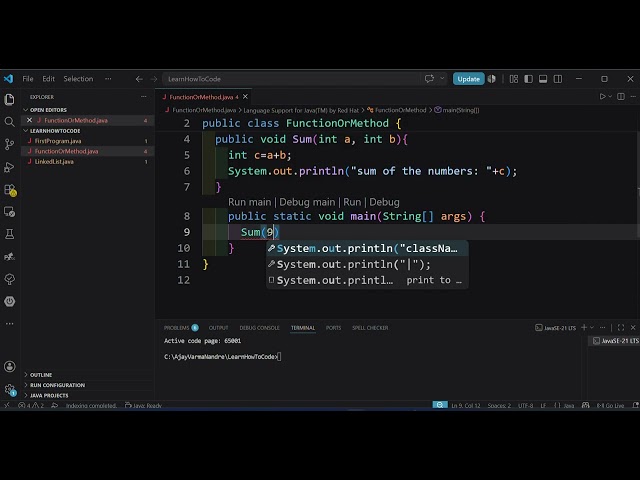Open the Testing beaker view
The width and height of the screenshot is (640, 480).
coord(9,234)
